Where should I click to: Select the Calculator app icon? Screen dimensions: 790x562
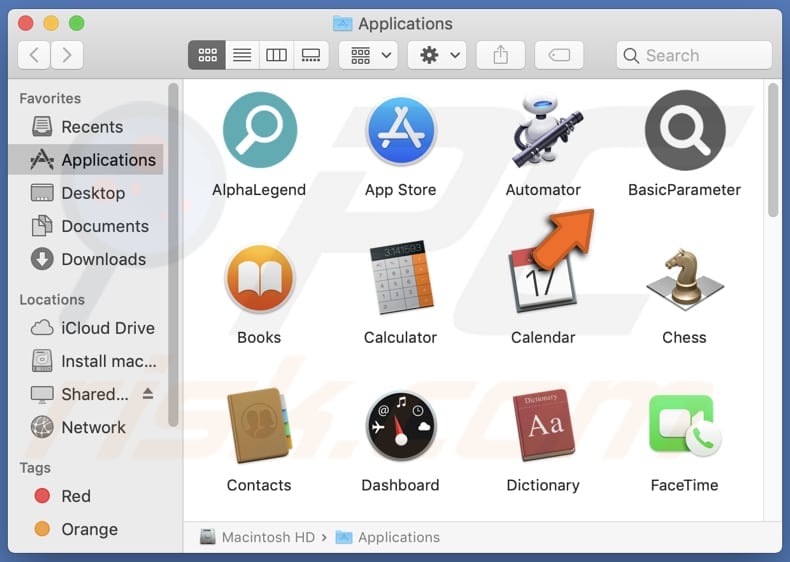click(401, 277)
